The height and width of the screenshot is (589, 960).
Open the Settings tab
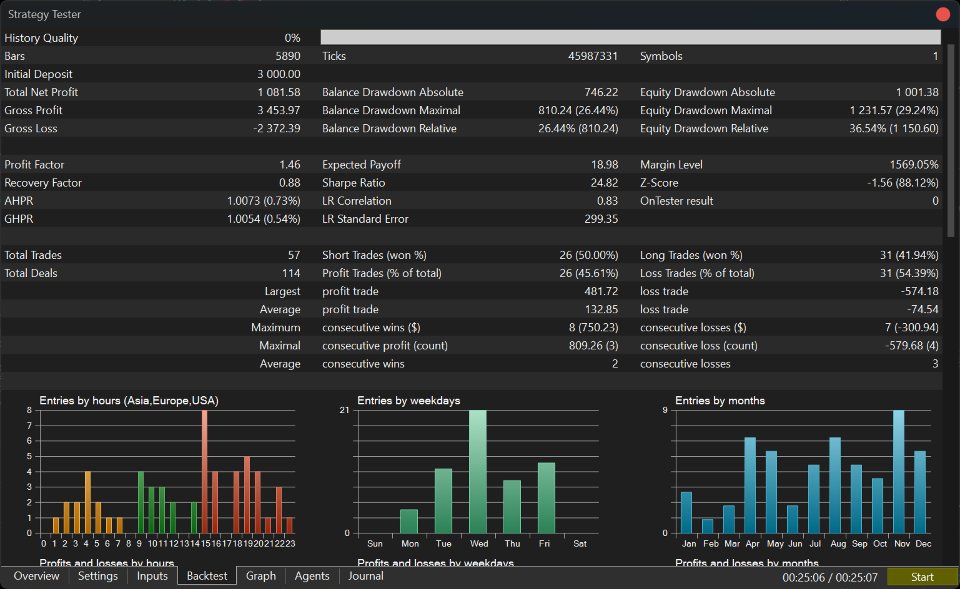pos(97,576)
